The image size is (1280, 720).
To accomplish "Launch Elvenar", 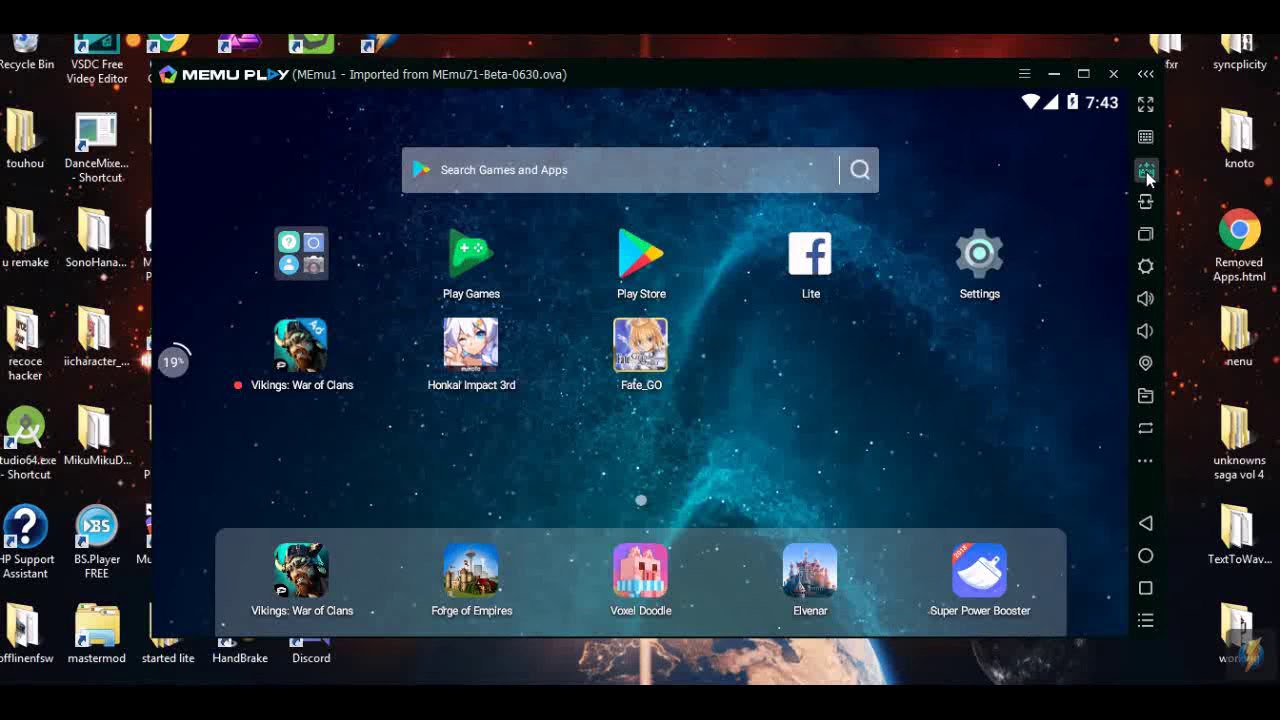I will 810,580.
